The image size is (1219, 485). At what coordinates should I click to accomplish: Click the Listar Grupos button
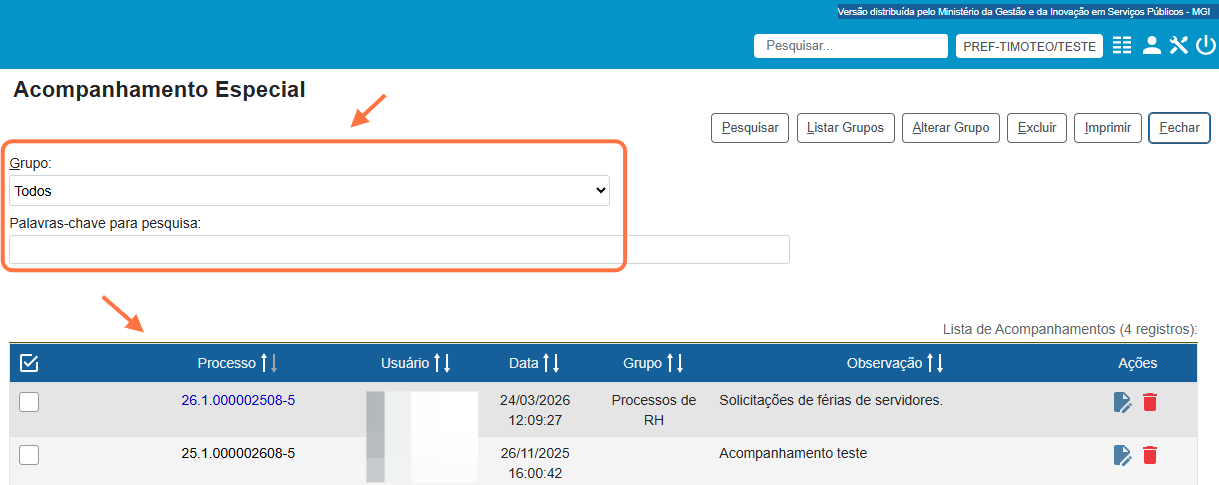[845, 128]
